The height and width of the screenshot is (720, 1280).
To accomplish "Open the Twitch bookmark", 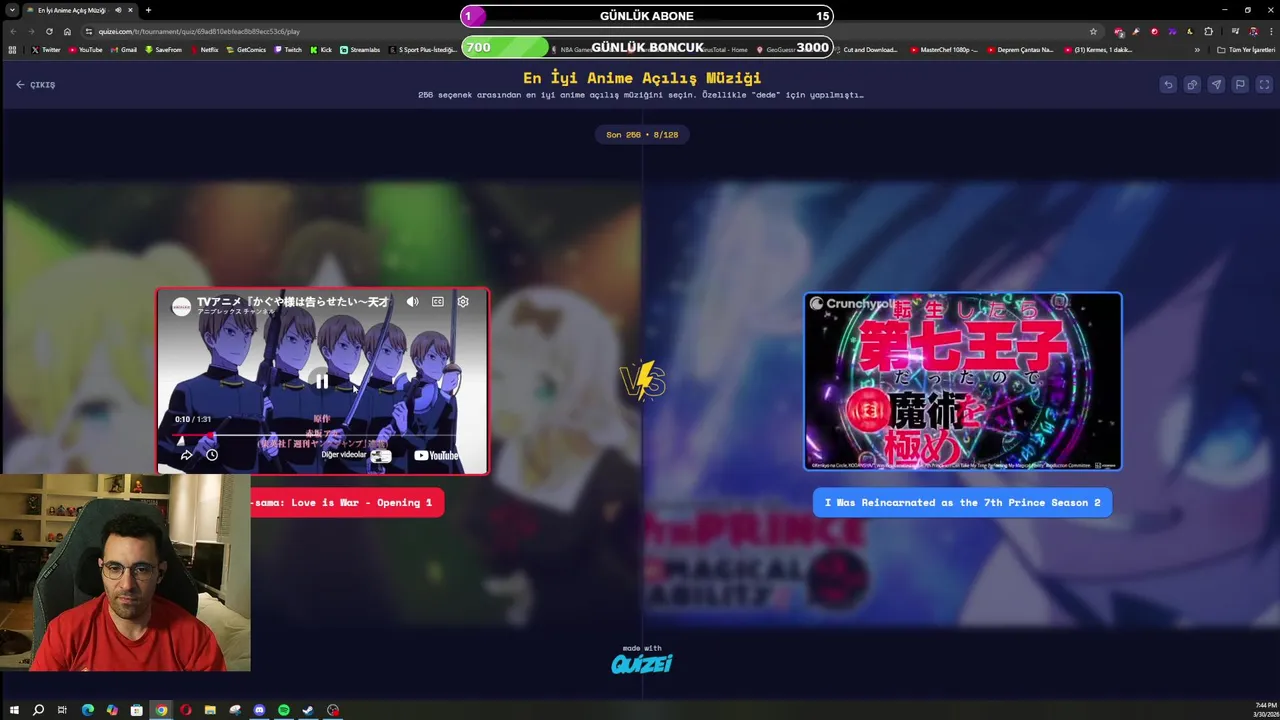I will (288, 50).
